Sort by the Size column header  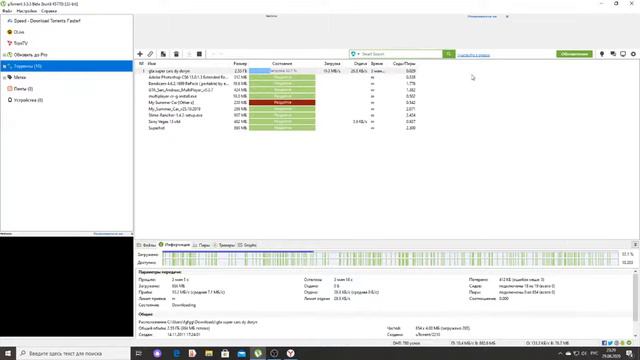[240, 64]
